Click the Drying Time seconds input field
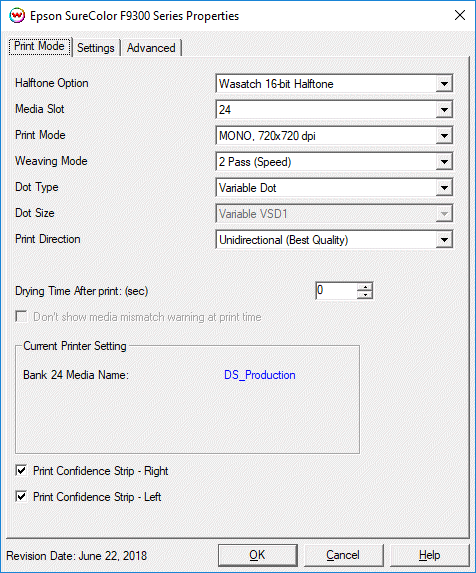The width and height of the screenshot is (476, 573). click(x=336, y=291)
